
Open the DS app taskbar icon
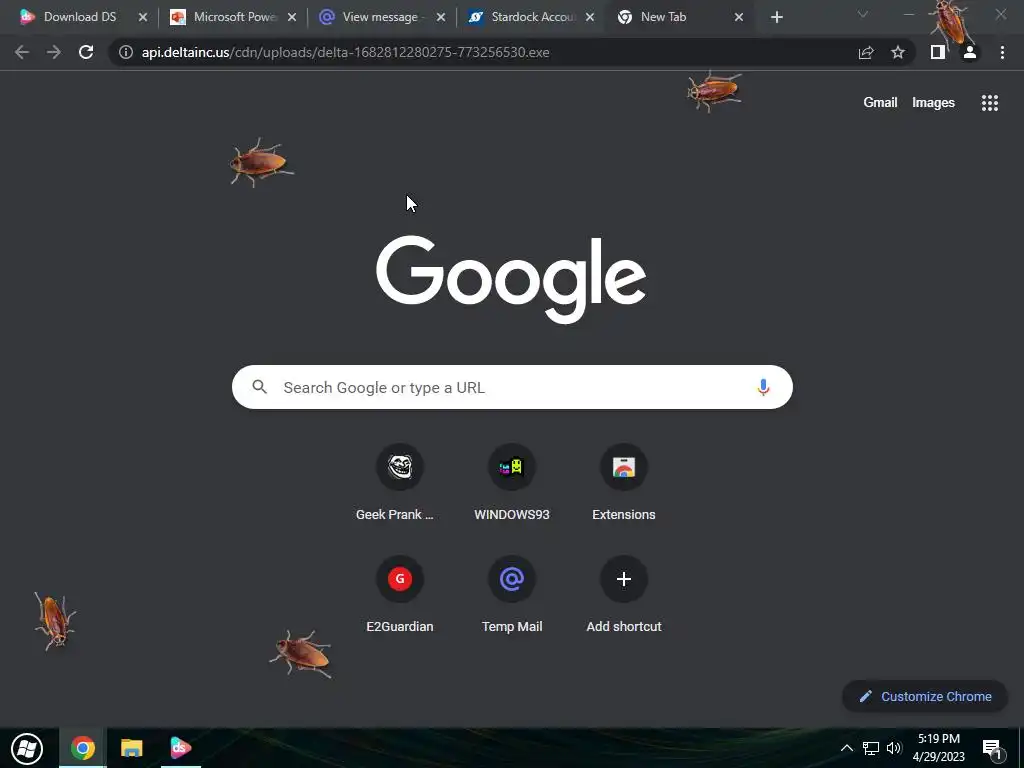coord(181,748)
